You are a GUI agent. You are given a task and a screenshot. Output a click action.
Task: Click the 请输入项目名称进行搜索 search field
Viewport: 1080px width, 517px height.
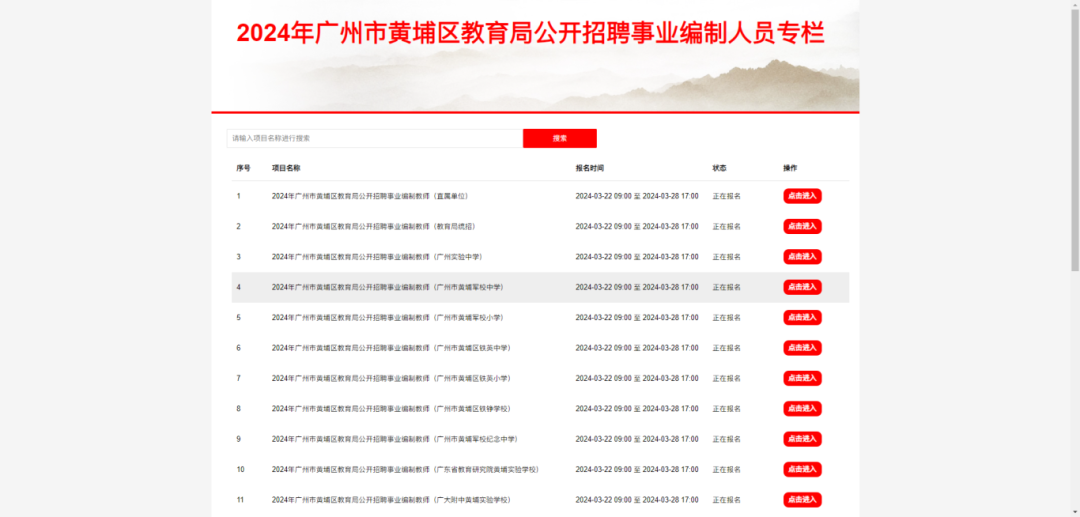[x=375, y=138]
